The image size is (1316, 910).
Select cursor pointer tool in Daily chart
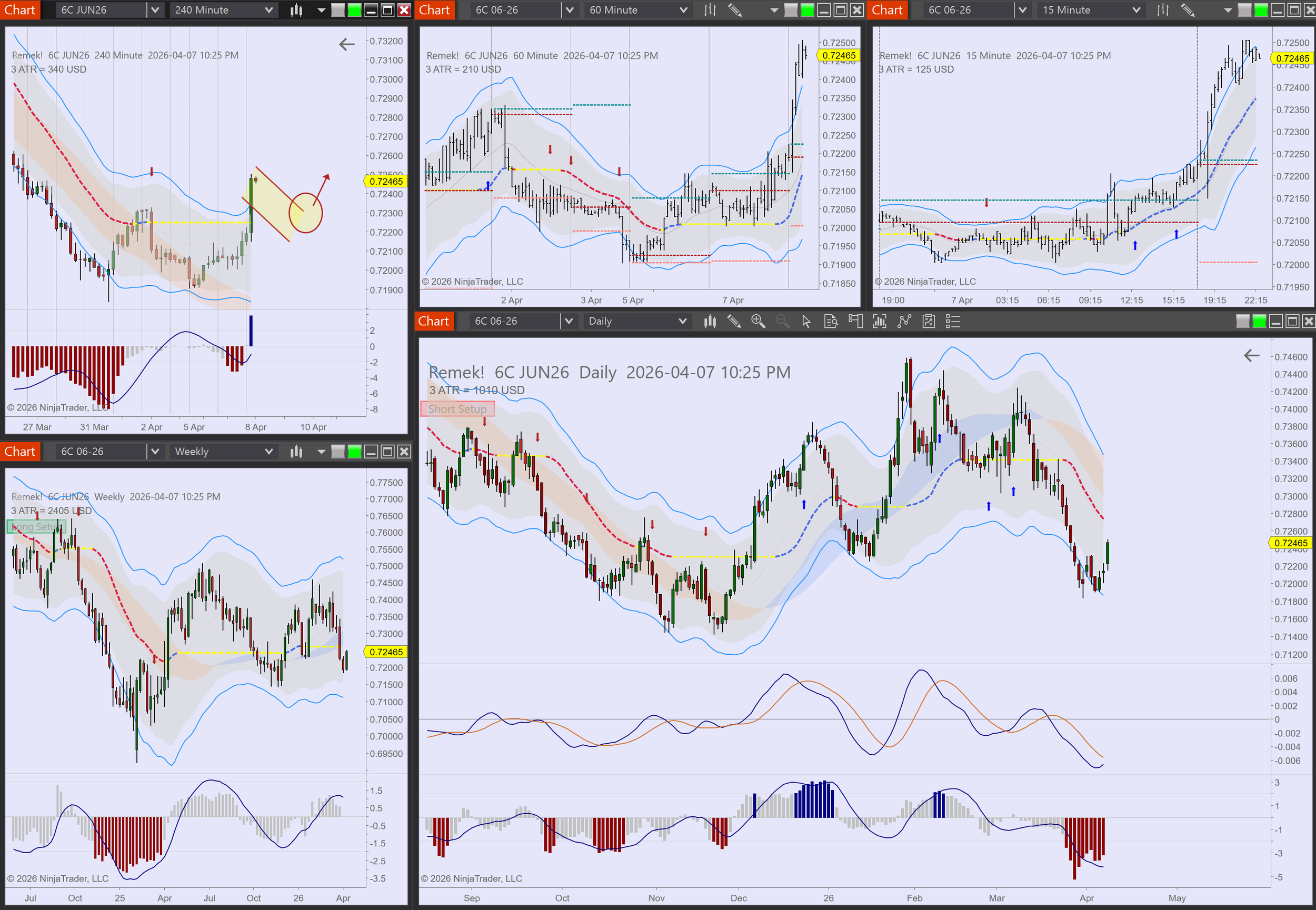[806, 322]
